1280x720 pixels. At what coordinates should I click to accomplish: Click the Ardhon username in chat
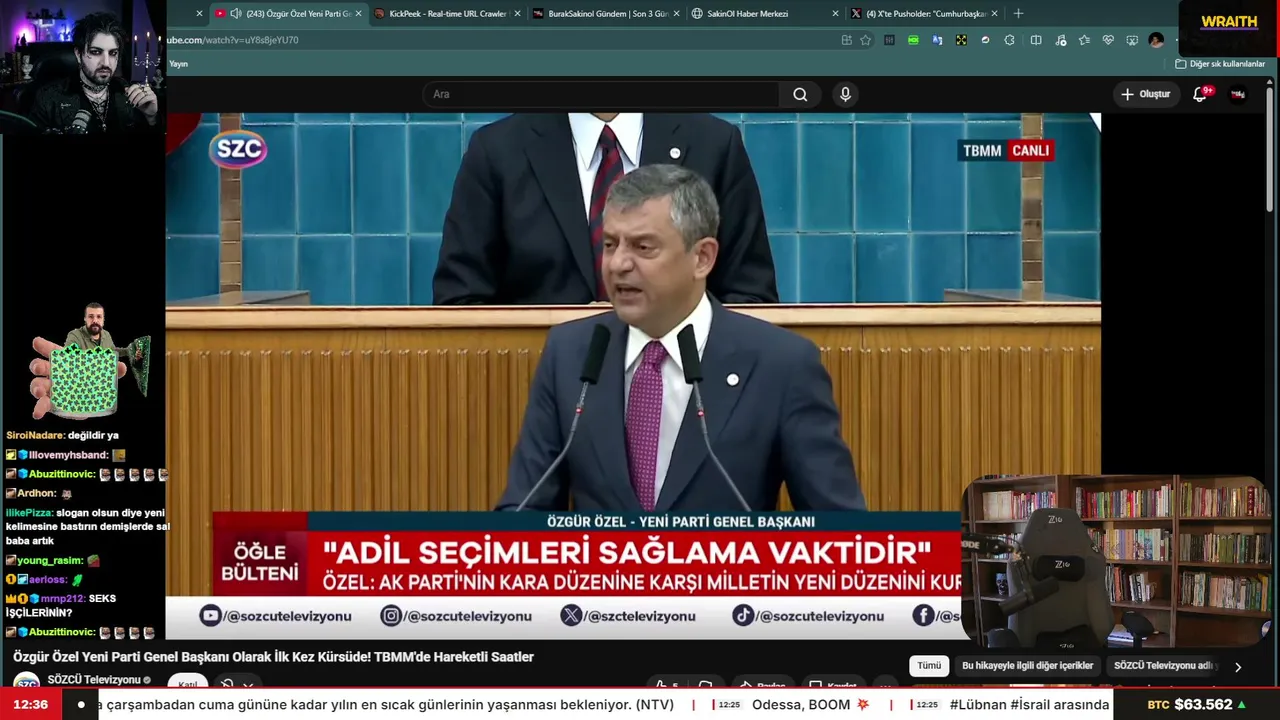(x=36, y=494)
